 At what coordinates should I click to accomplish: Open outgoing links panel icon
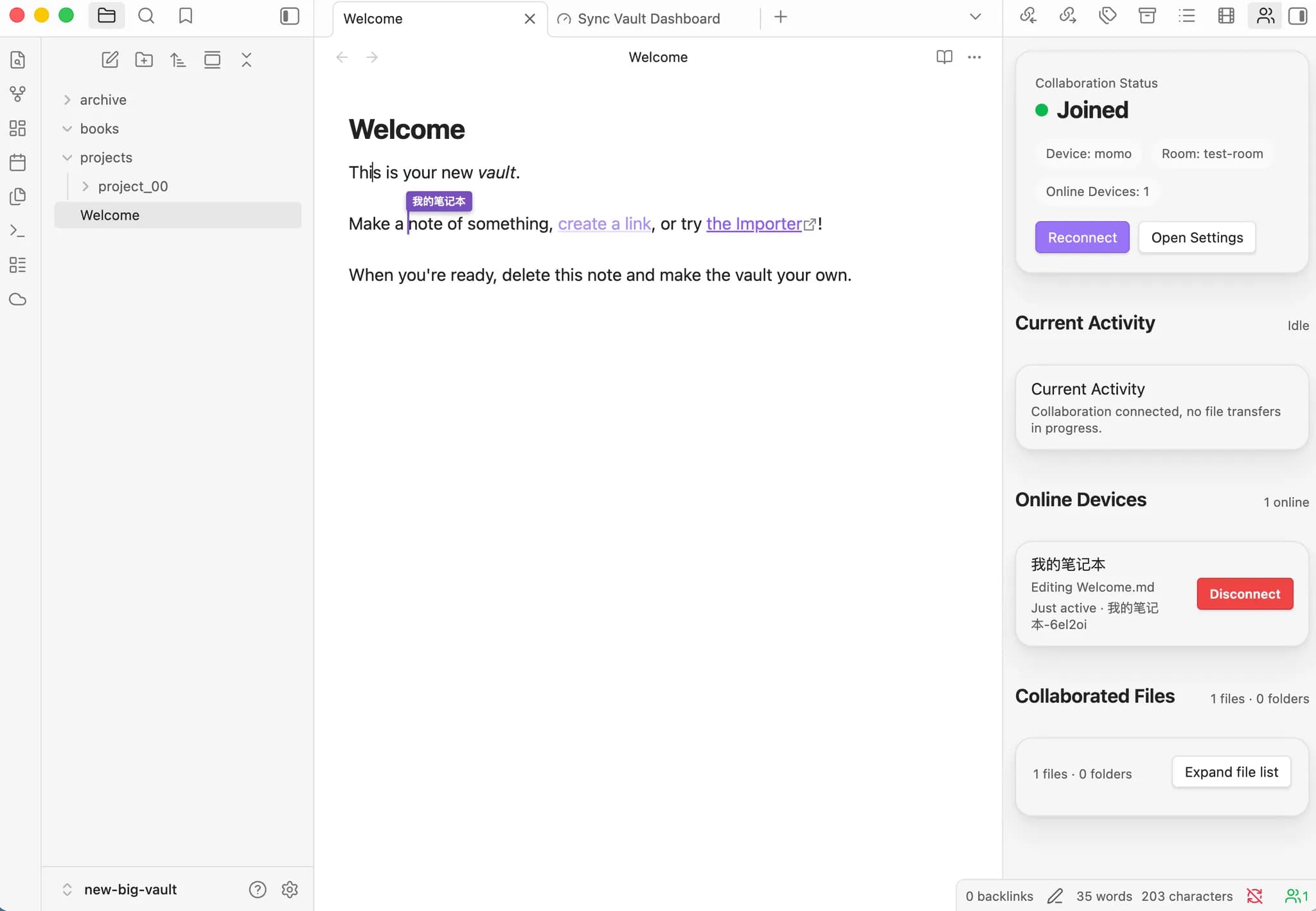(1068, 15)
